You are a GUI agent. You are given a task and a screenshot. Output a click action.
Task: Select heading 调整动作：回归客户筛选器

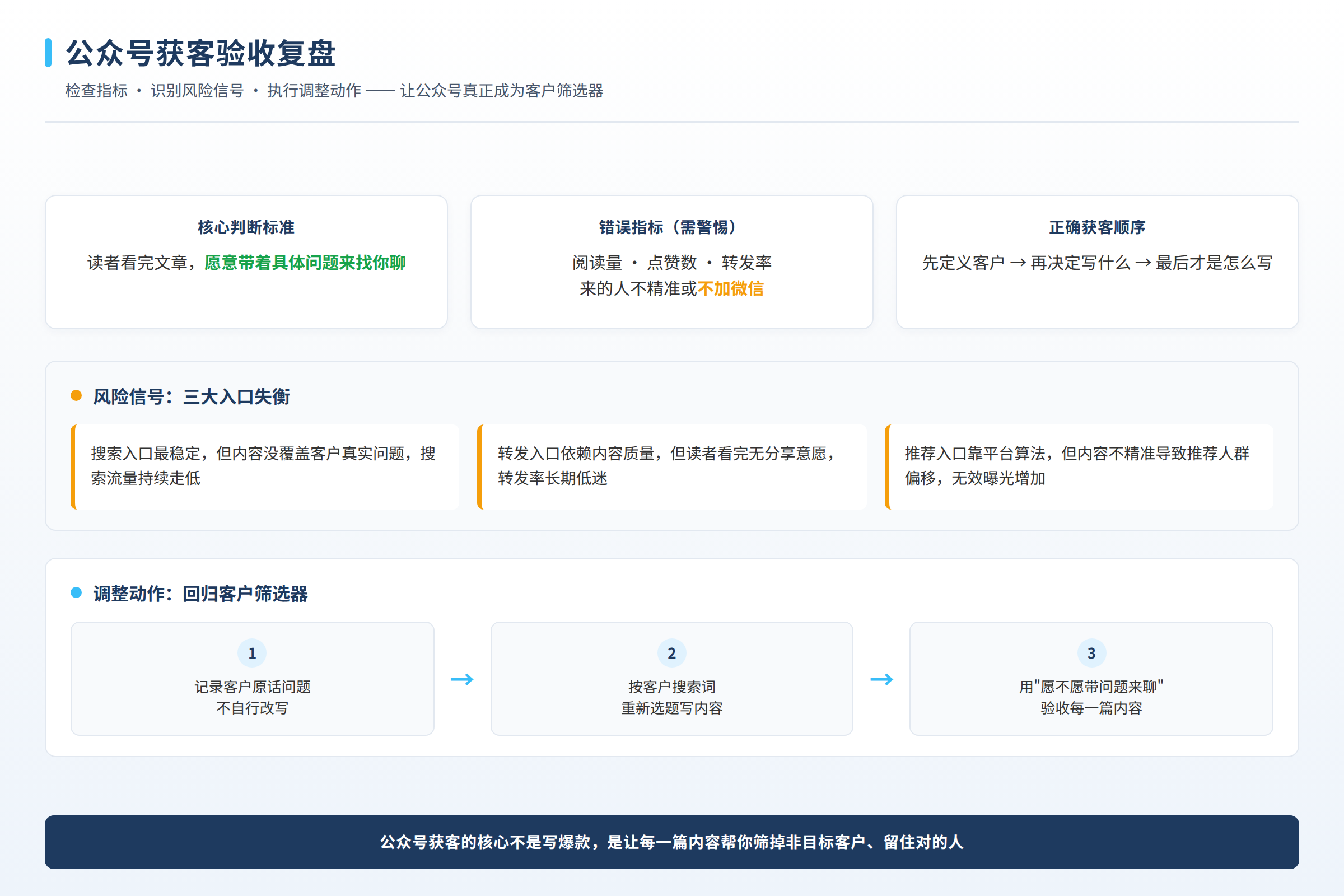coord(200,594)
